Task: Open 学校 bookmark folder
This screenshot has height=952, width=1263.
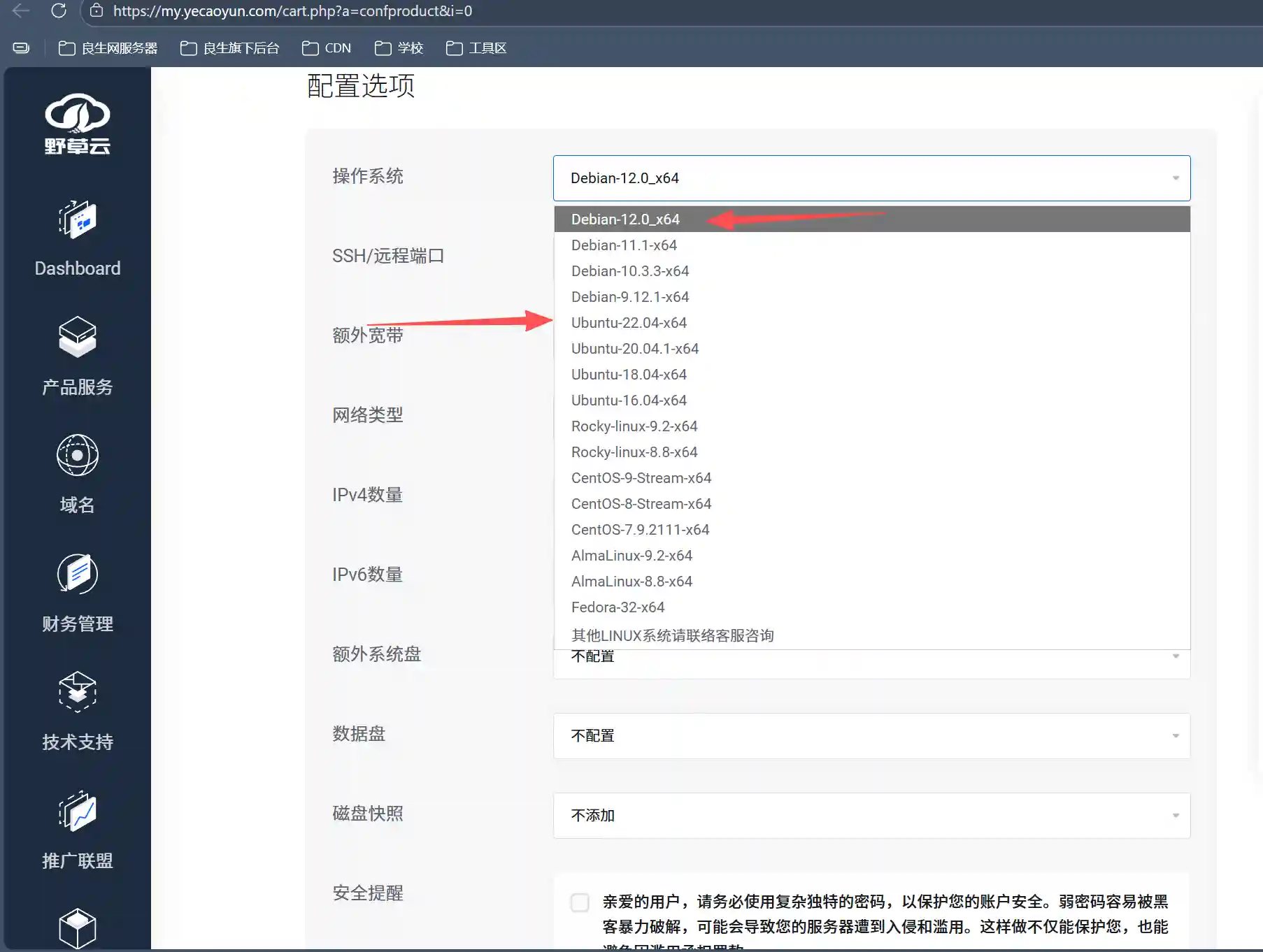Action: pyautogui.click(x=399, y=48)
